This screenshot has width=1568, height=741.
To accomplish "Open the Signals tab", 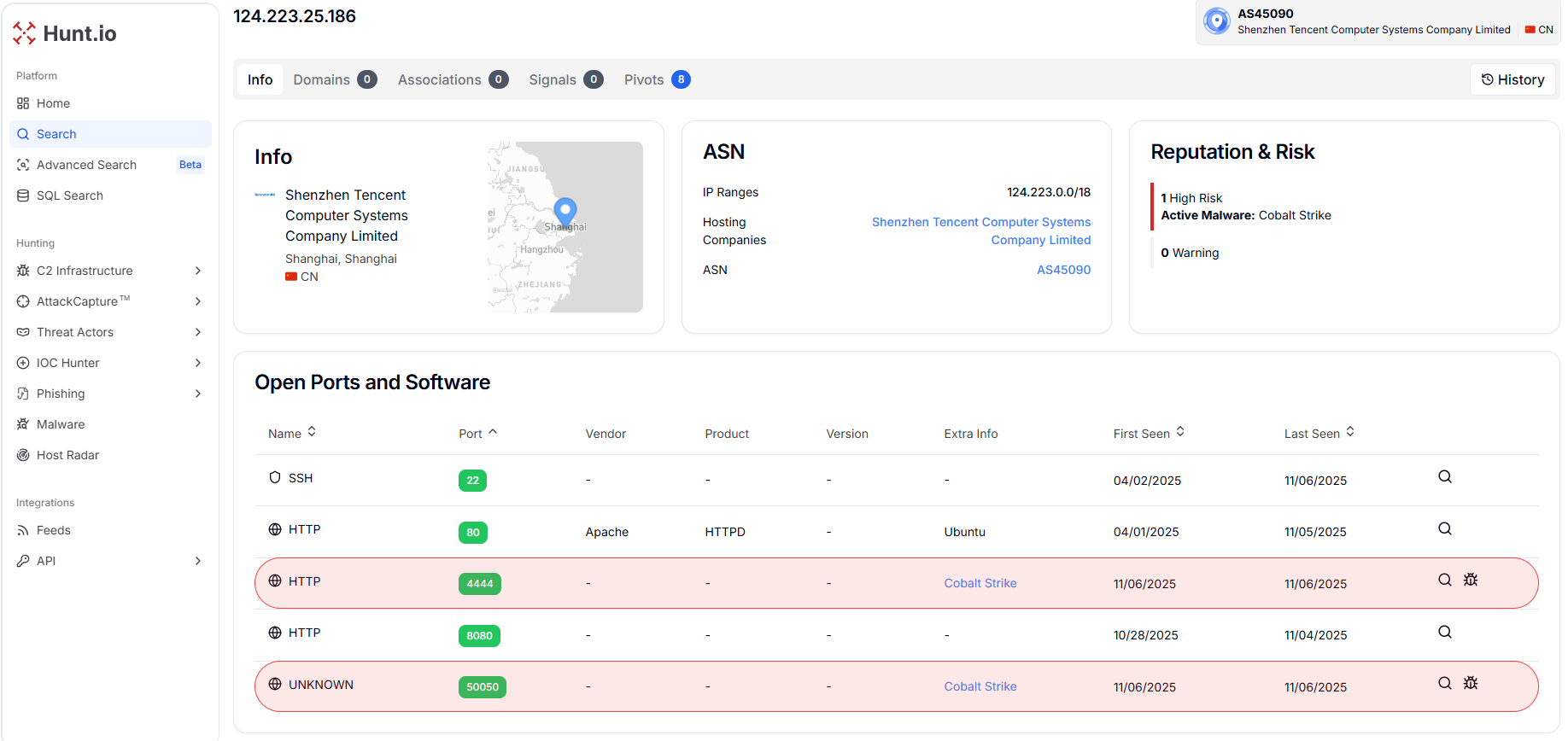I will (x=565, y=79).
